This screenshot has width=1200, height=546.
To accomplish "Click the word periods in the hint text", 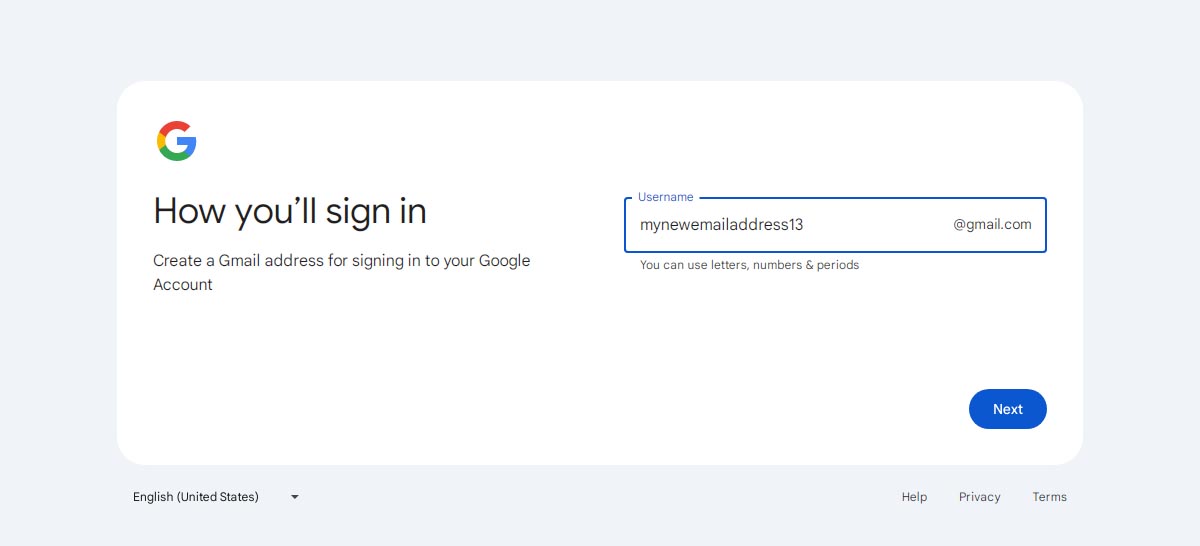I will [x=838, y=265].
